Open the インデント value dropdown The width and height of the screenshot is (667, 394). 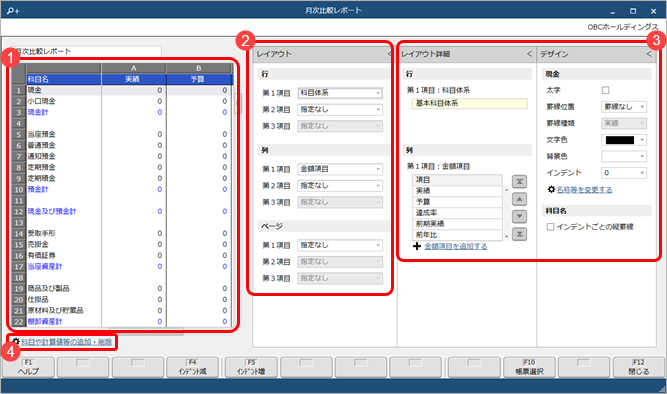tap(624, 173)
